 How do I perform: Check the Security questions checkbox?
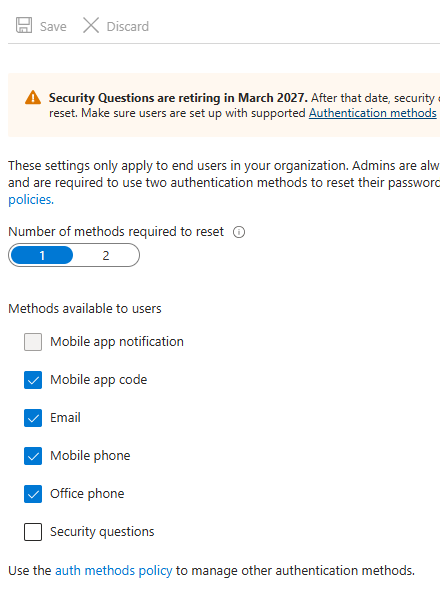tap(33, 532)
